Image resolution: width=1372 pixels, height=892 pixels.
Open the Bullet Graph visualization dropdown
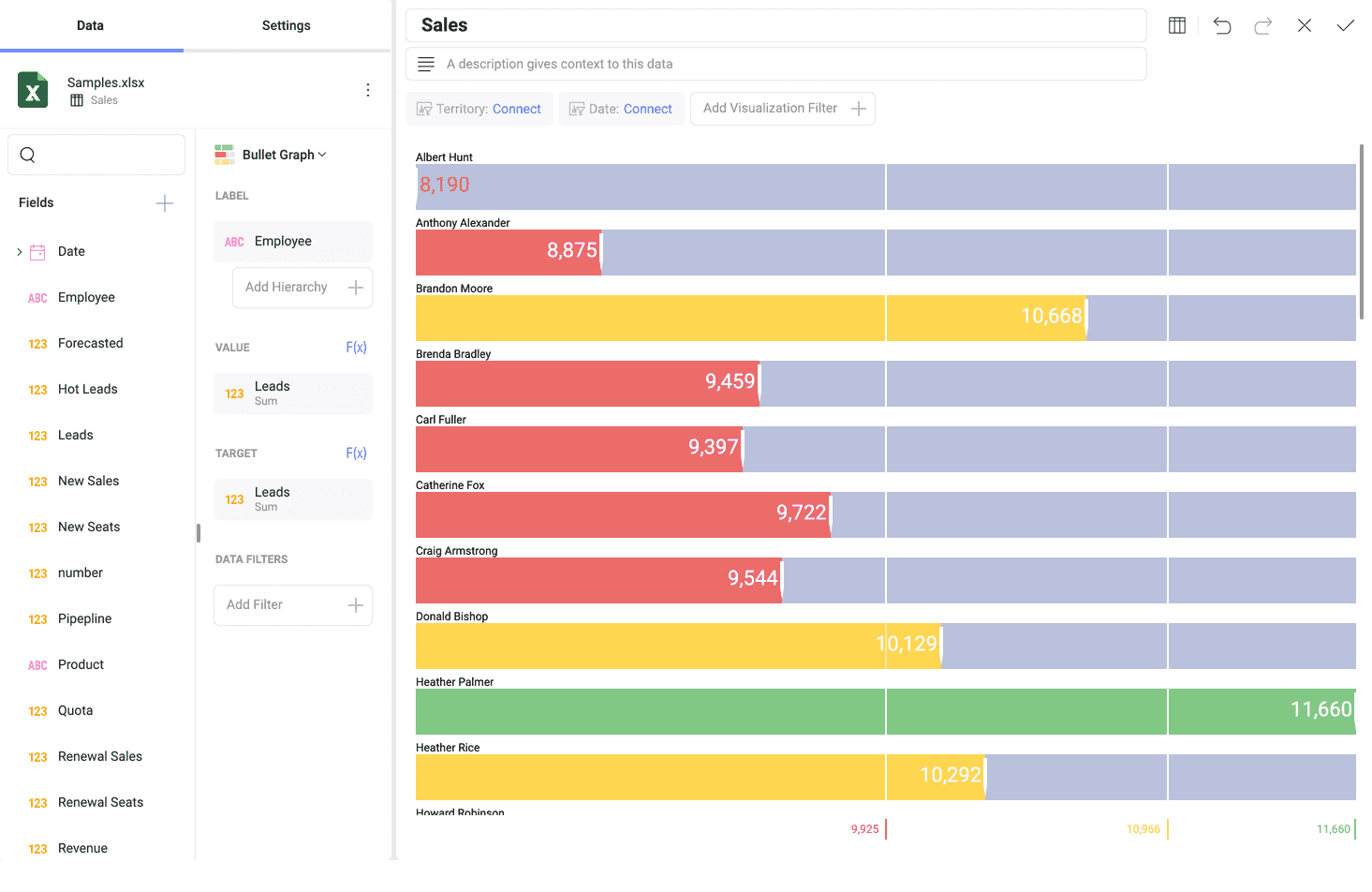pos(284,155)
